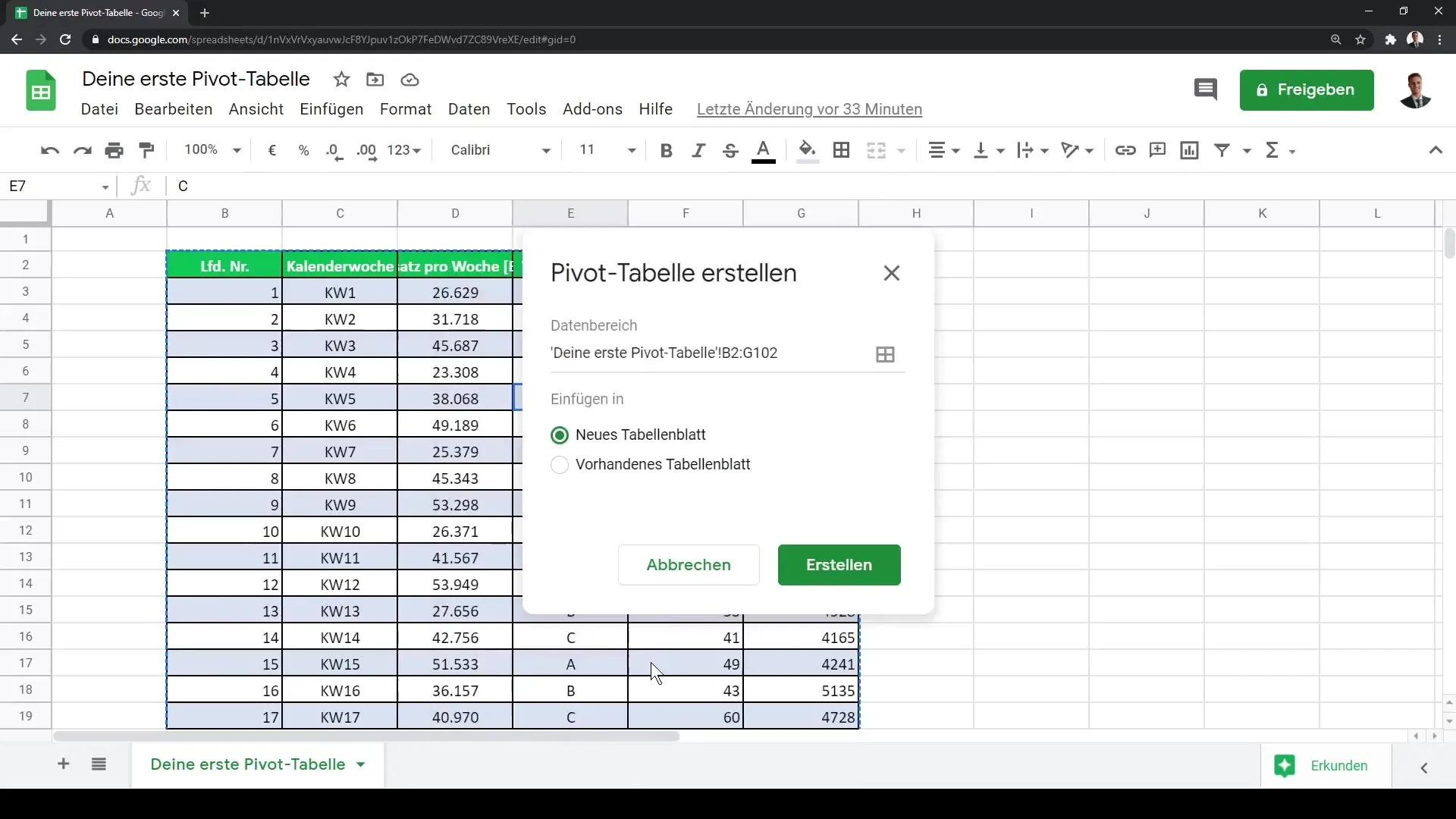1456x819 pixels.
Task: Click the italic formatting icon
Action: point(698,149)
